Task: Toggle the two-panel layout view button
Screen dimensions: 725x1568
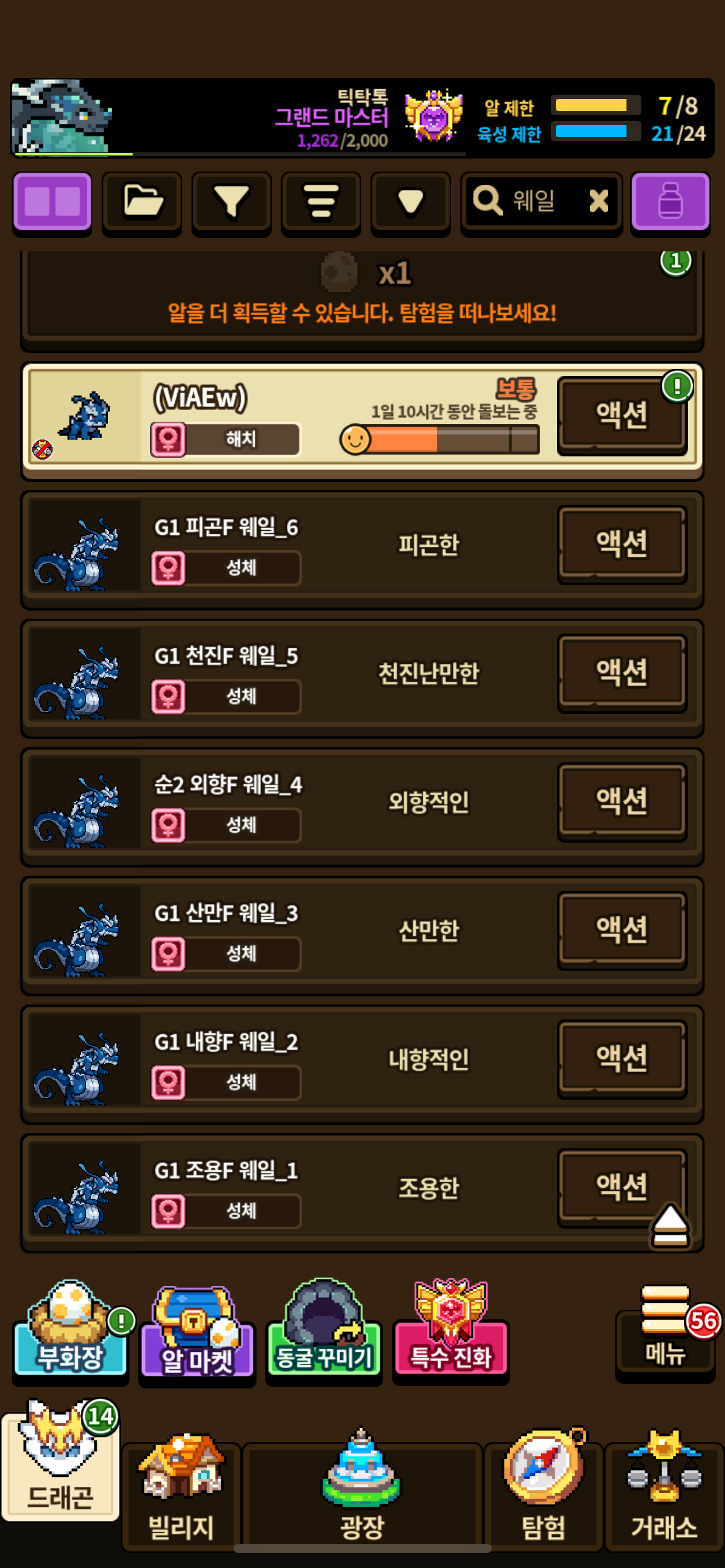Action: click(53, 203)
